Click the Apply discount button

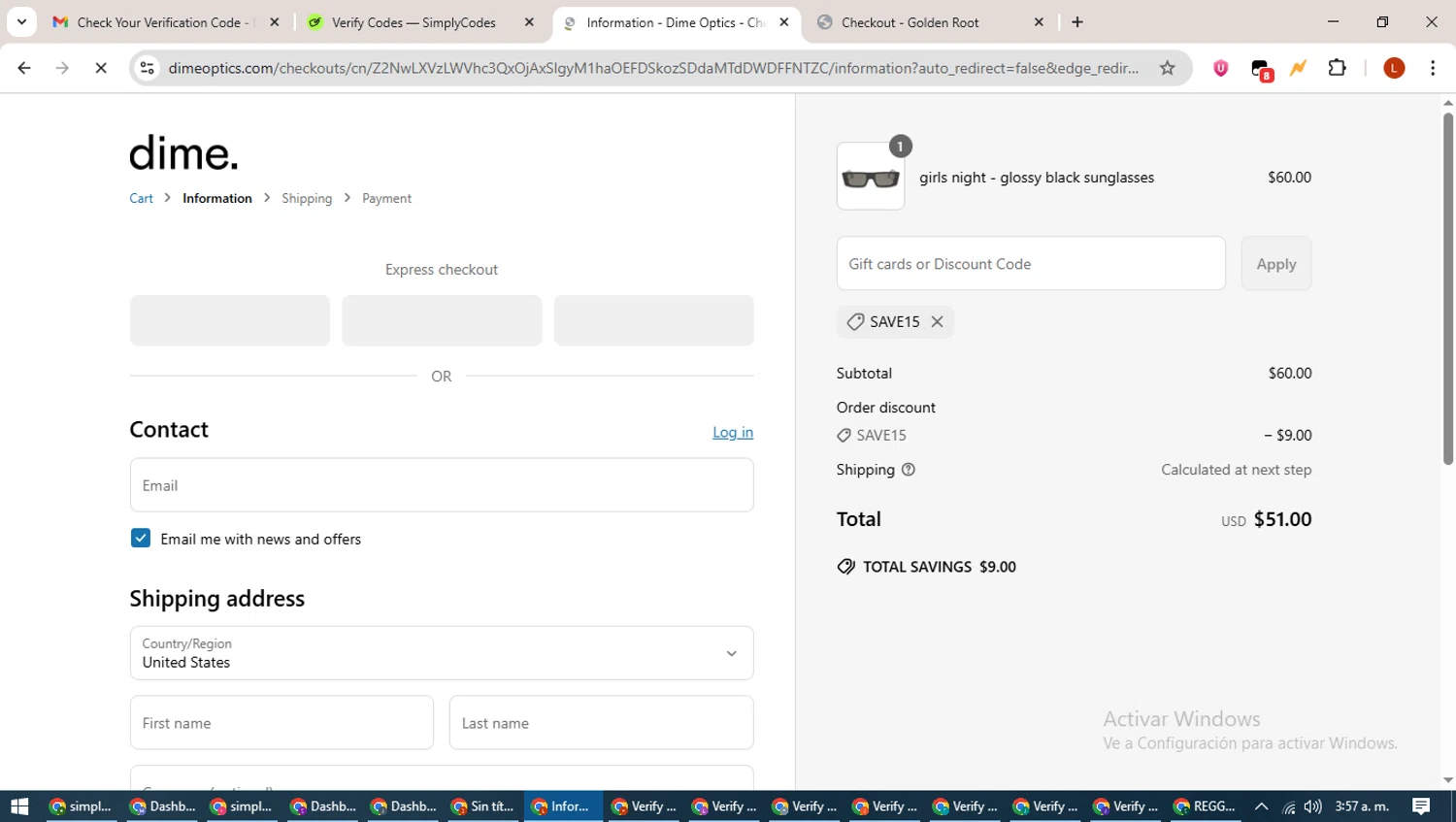[1276, 263]
